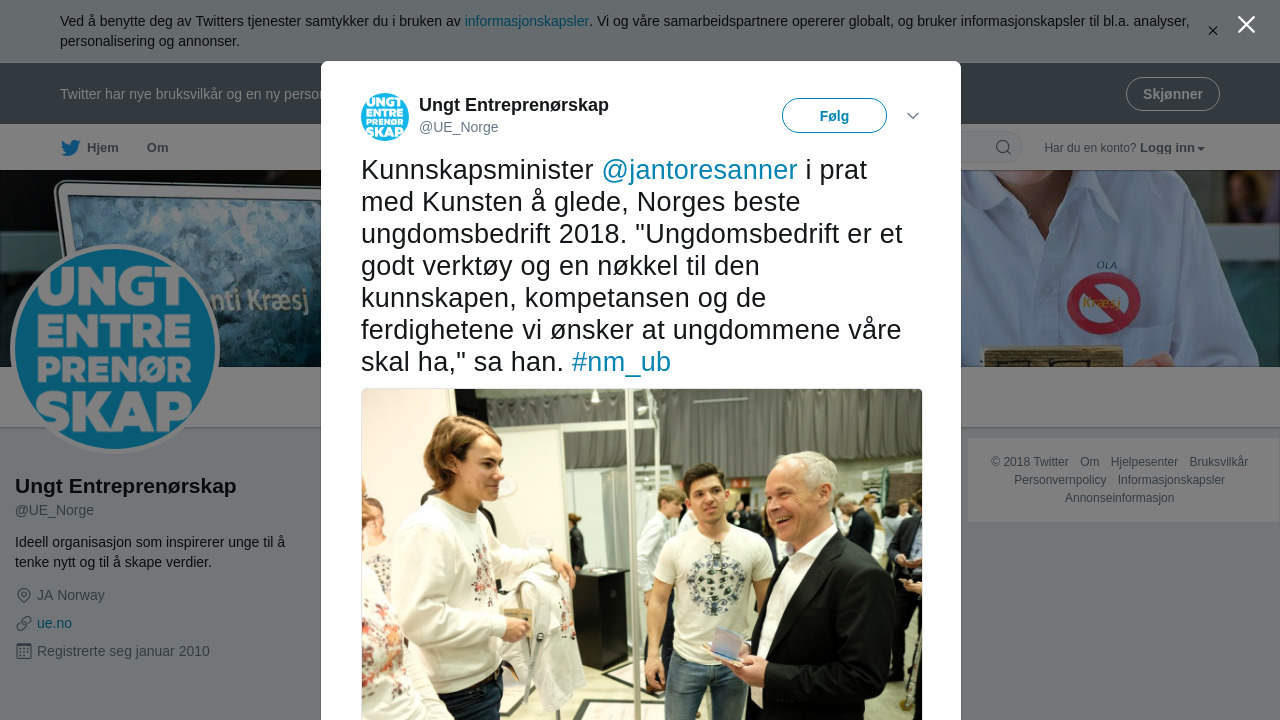Open the #nm_ub hashtag
The image size is (1280, 720).
[621, 362]
